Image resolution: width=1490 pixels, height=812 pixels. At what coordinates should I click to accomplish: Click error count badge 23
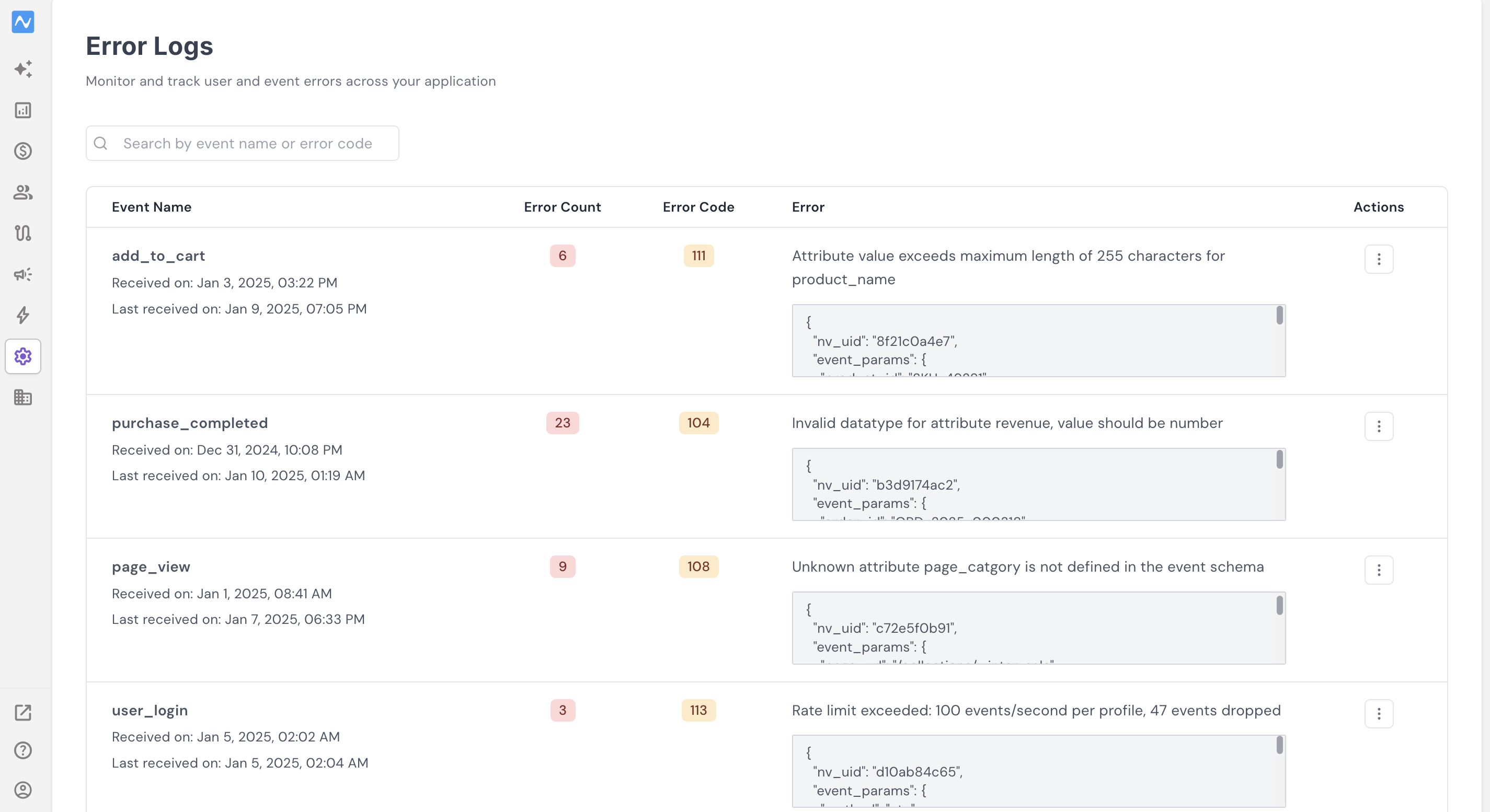[562, 423]
